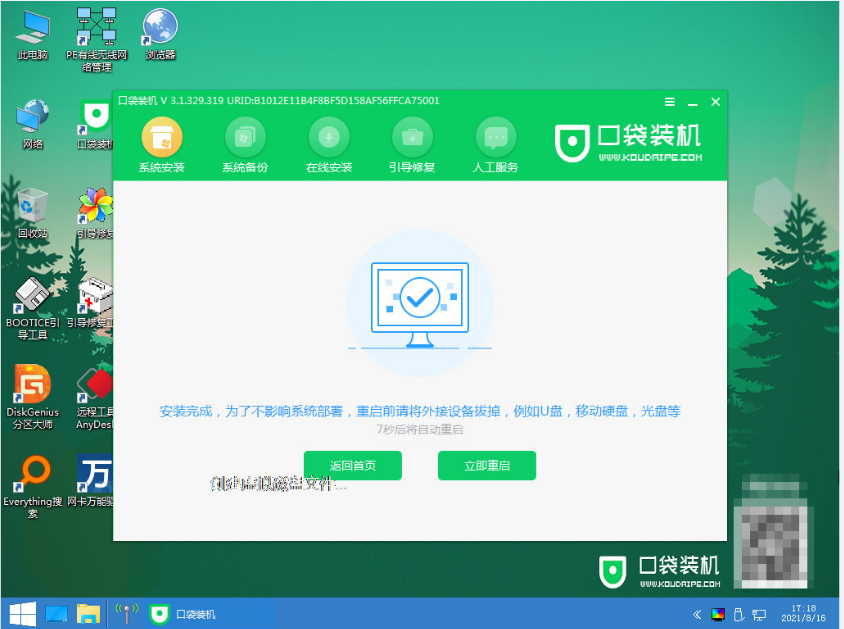Click the 返回首页 (Return Home) button
Viewport: 844px width, 629px height.
(352, 465)
